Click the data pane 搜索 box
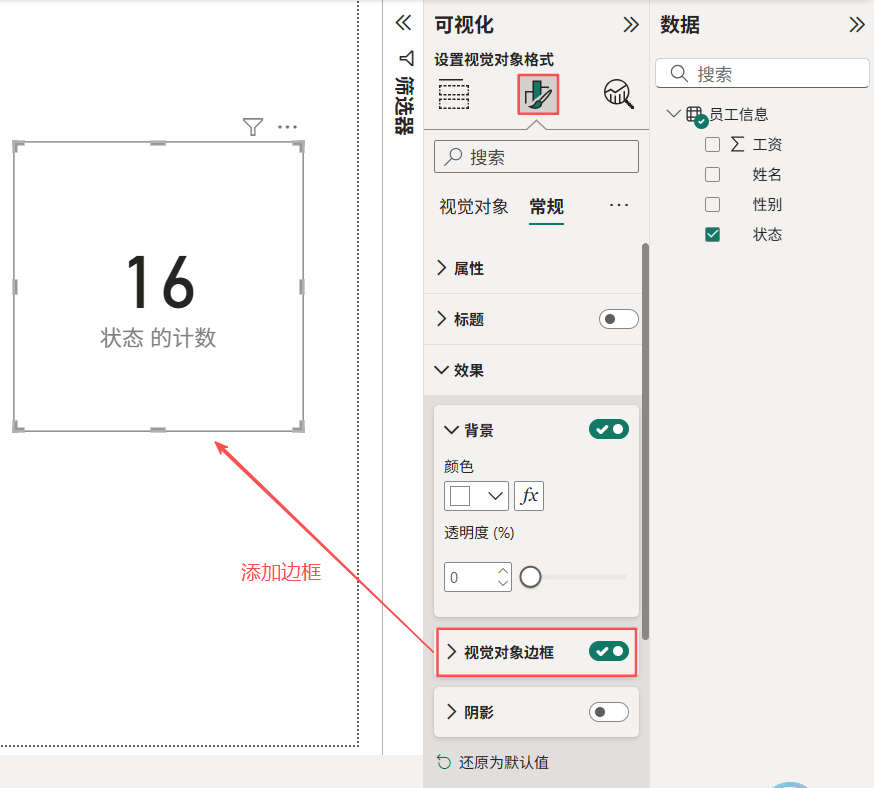The height and width of the screenshot is (788, 874). click(762, 73)
